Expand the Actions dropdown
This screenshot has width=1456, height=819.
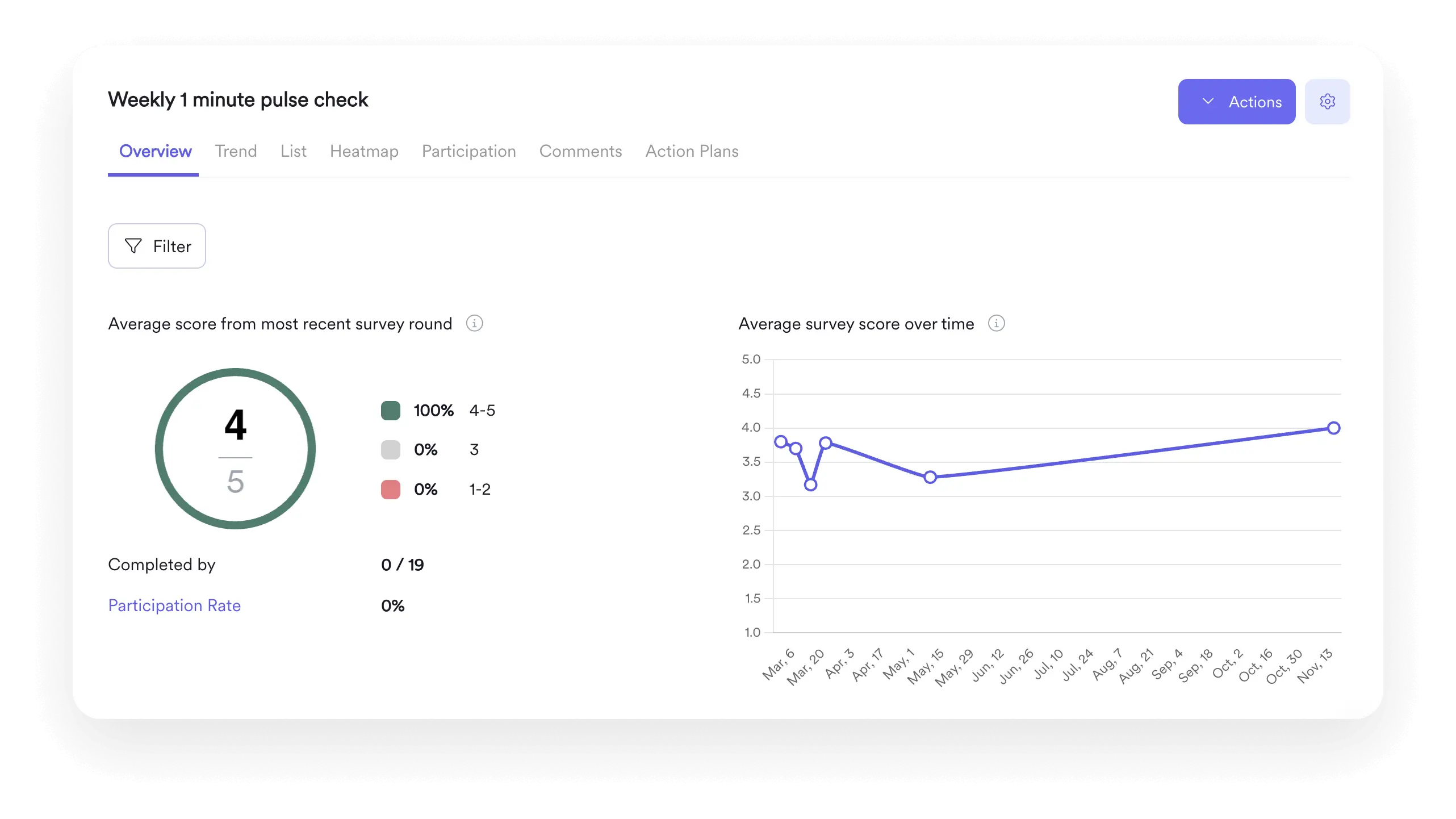(1236, 102)
